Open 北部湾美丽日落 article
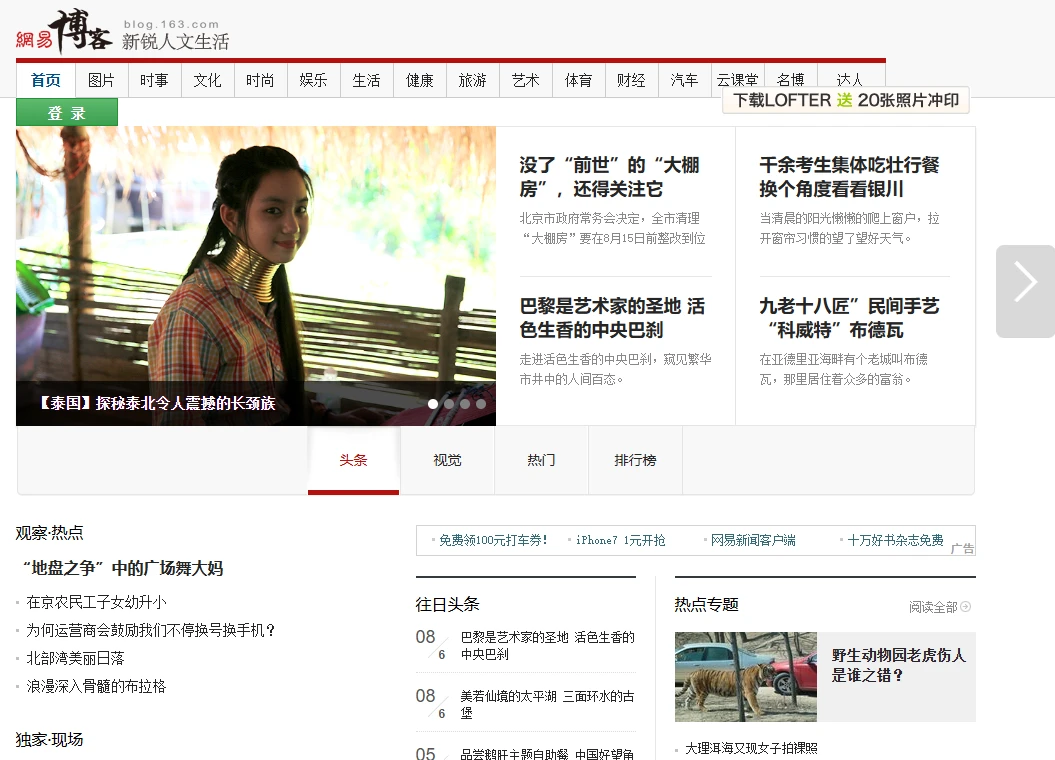Image resolution: width=1055 pixels, height=760 pixels. pyautogui.click(x=75, y=658)
